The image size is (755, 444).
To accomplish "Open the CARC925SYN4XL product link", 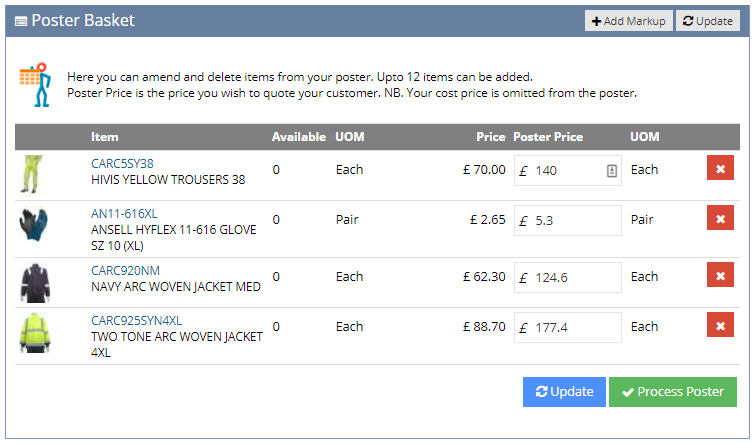I will (136, 320).
